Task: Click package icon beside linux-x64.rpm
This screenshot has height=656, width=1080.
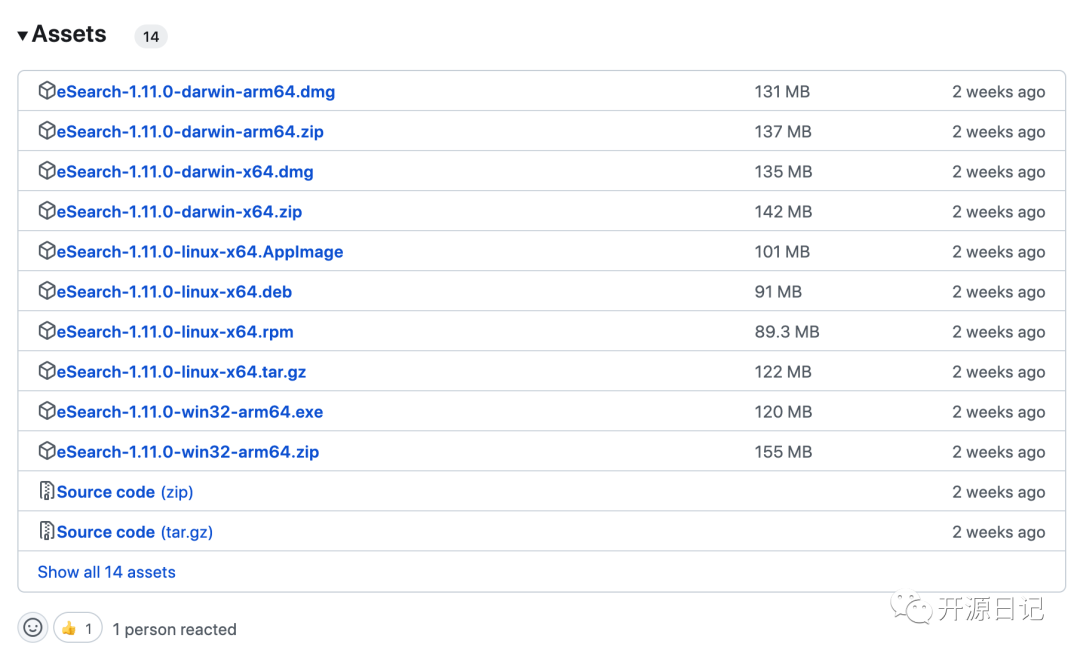Action: (46, 330)
